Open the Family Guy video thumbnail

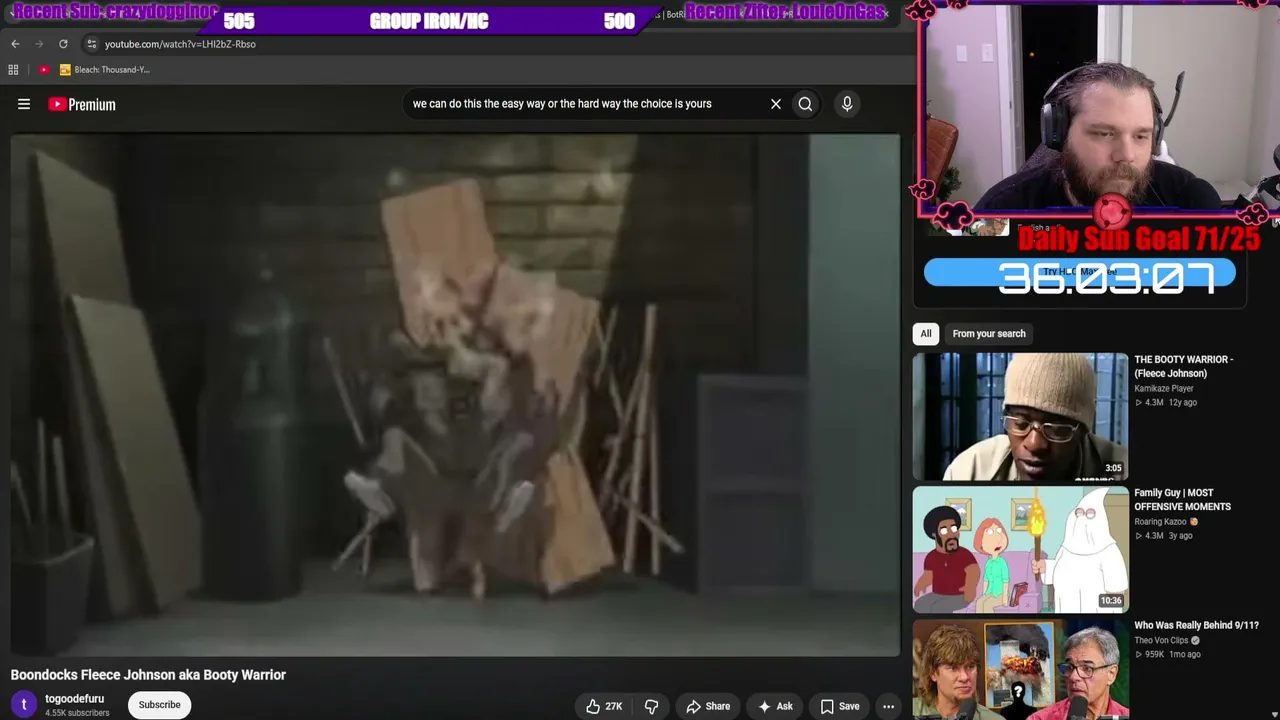pyautogui.click(x=1020, y=550)
